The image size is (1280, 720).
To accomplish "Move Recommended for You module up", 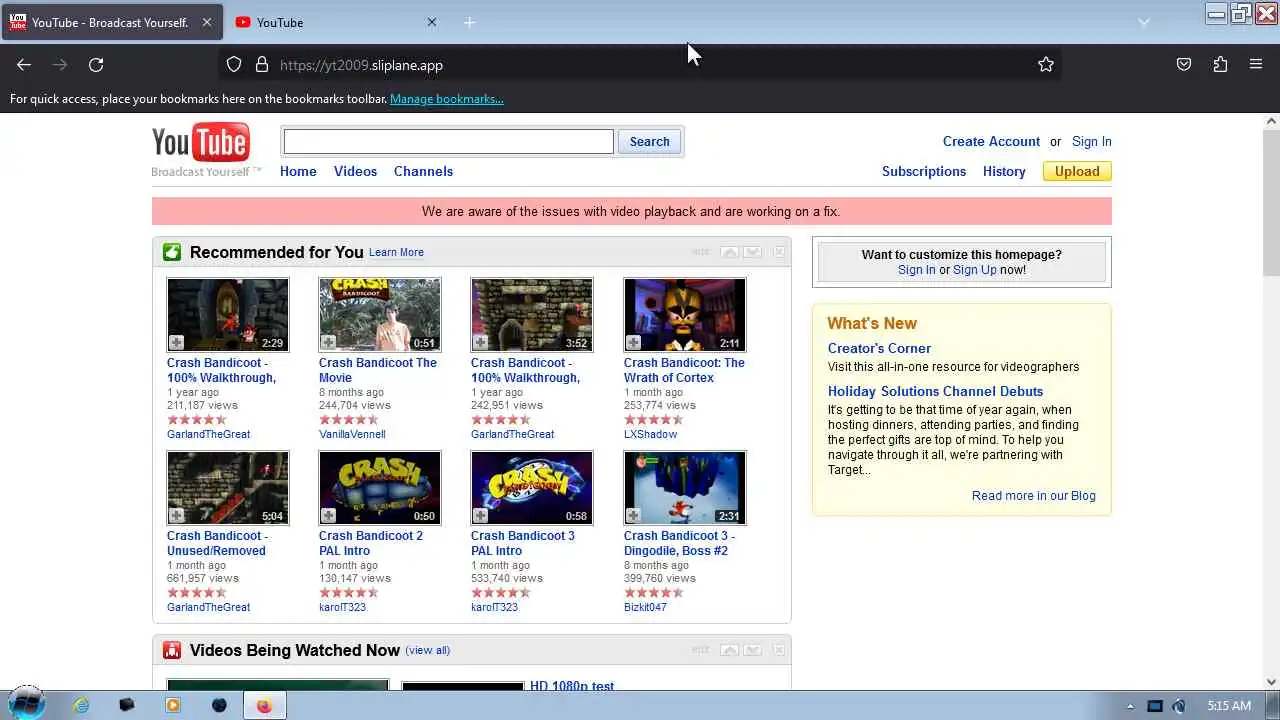I will click(729, 252).
